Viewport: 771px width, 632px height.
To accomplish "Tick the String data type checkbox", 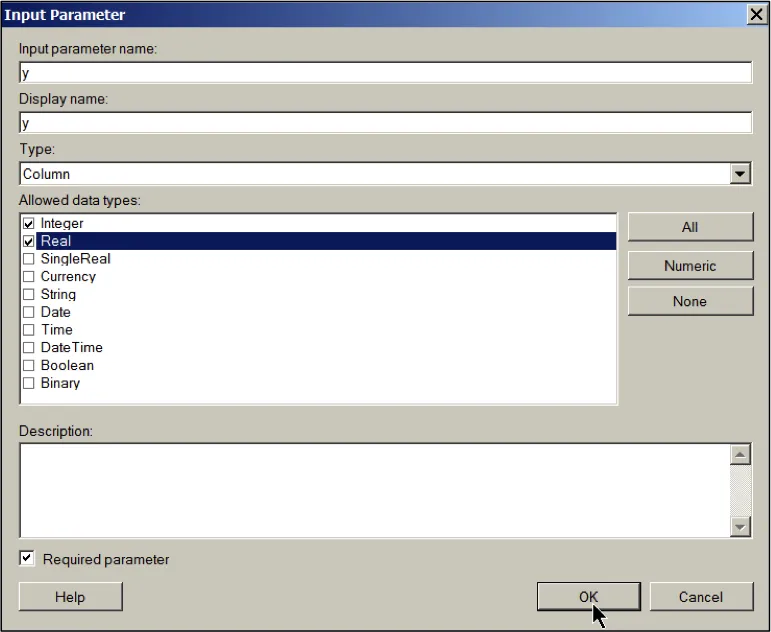I will pos(29,294).
